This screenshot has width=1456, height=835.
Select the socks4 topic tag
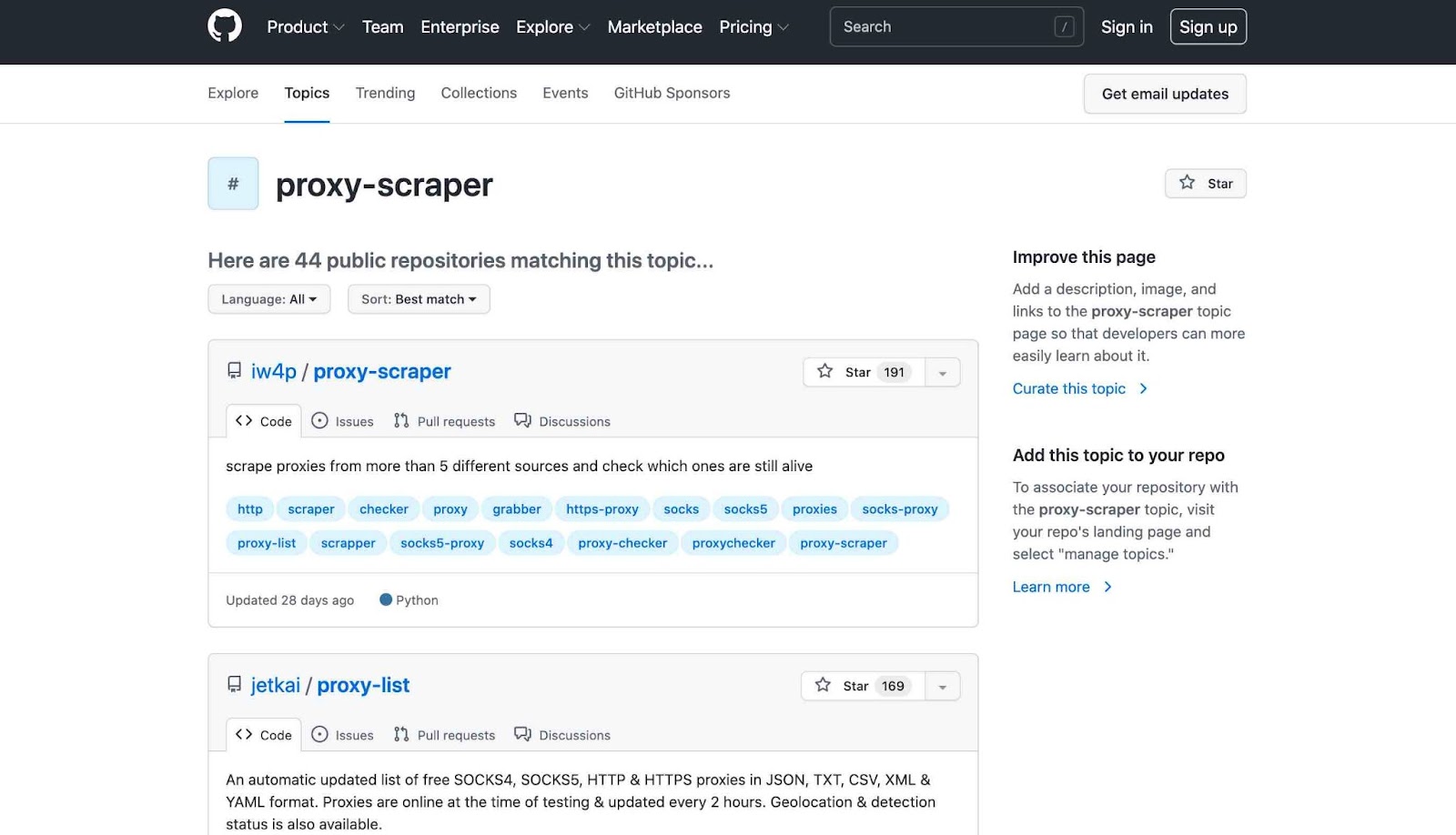click(x=531, y=543)
